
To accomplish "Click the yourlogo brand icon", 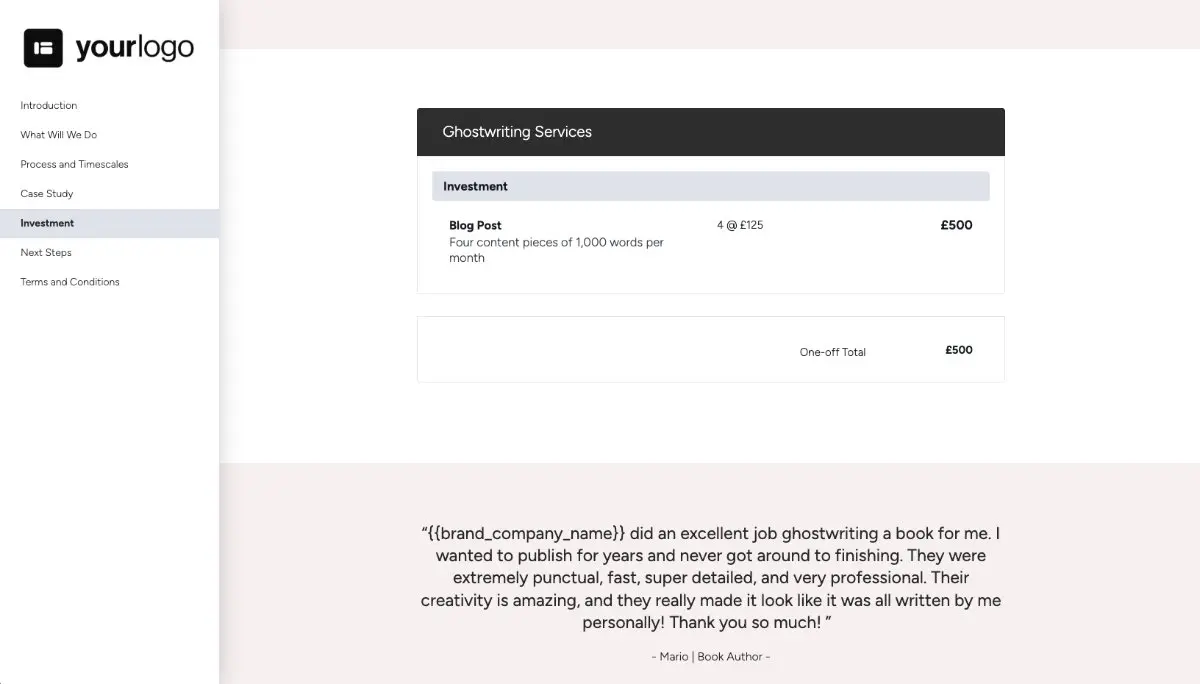I will click(x=42, y=46).
